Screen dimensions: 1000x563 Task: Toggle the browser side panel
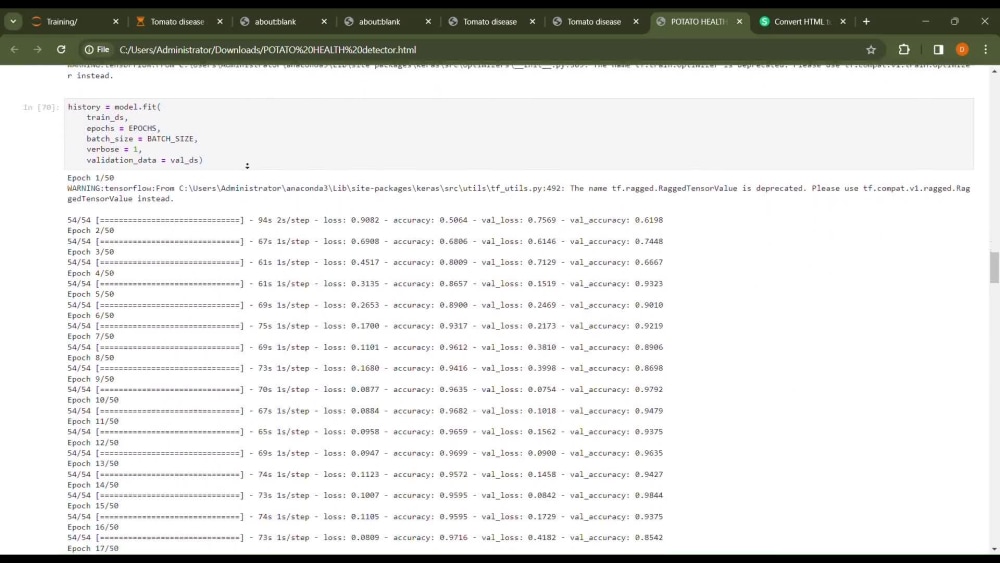pyautogui.click(x=938, y=49)
